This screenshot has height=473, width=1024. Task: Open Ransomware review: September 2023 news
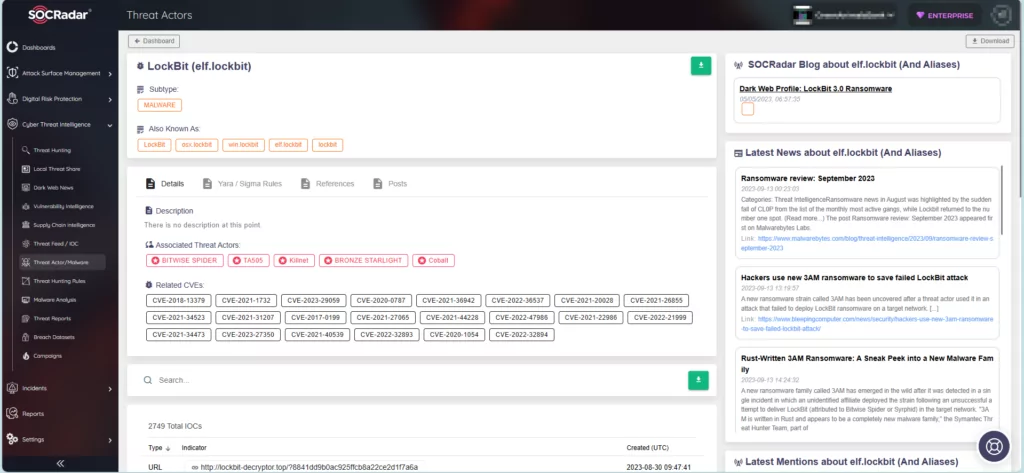pyautogui.click(x=808, y=178)
